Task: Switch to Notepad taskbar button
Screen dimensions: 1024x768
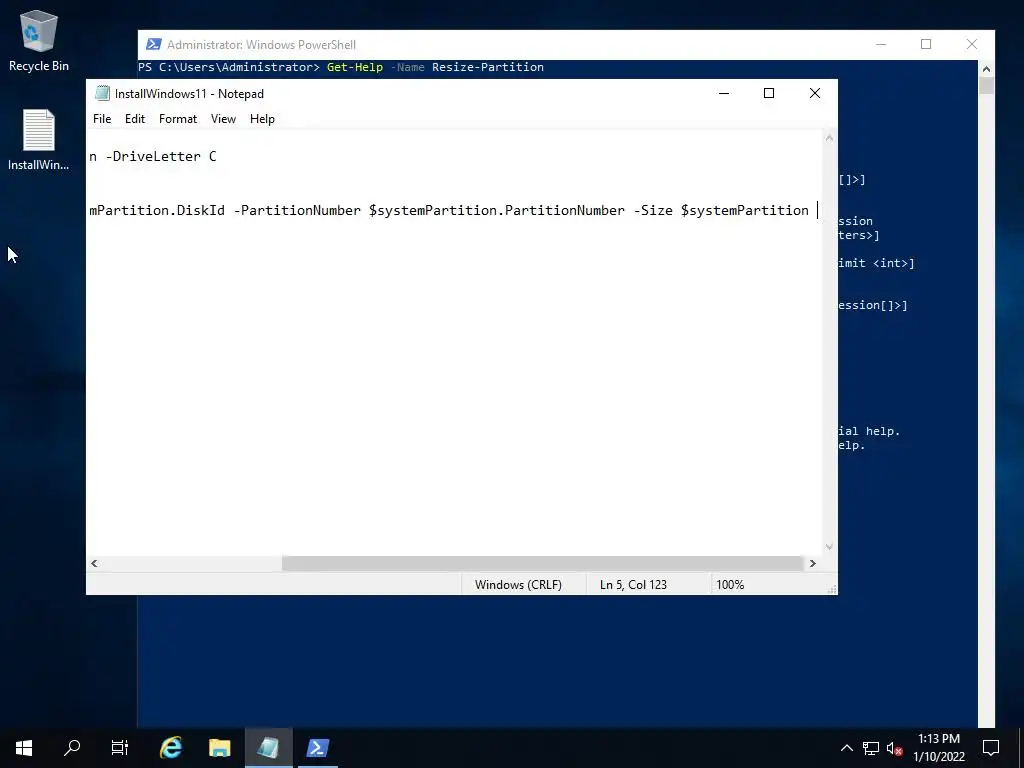Action: coord(268,748)
